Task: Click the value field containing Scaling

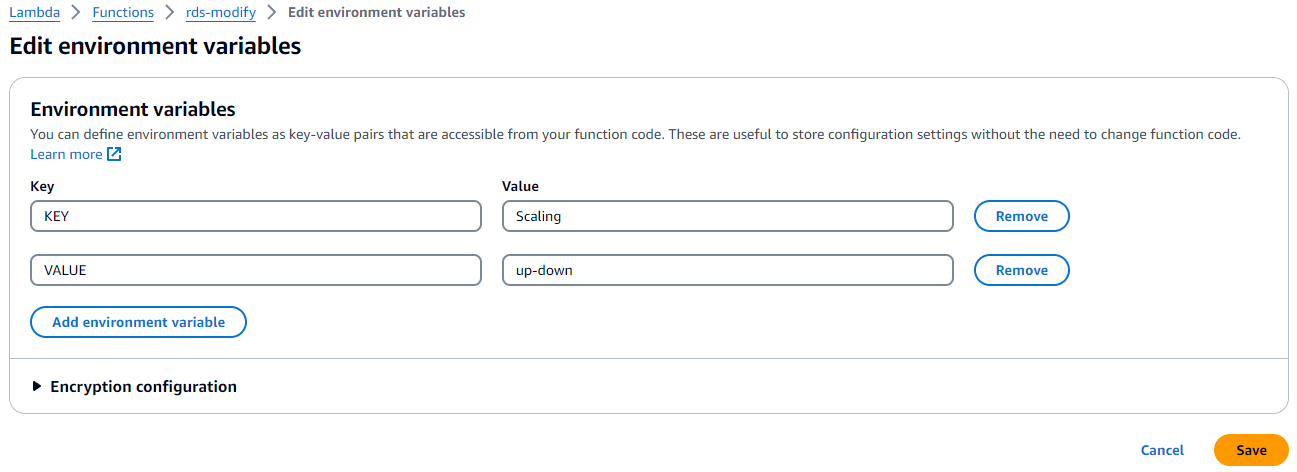Action: [727, 216]
